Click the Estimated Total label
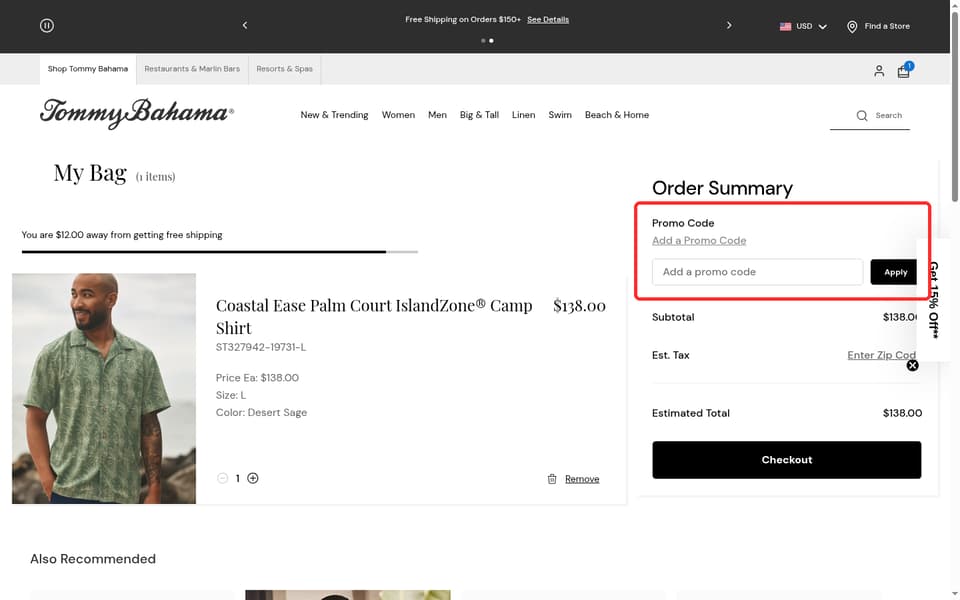The height and width of the screenshot is (600, 960). point(691,413)
